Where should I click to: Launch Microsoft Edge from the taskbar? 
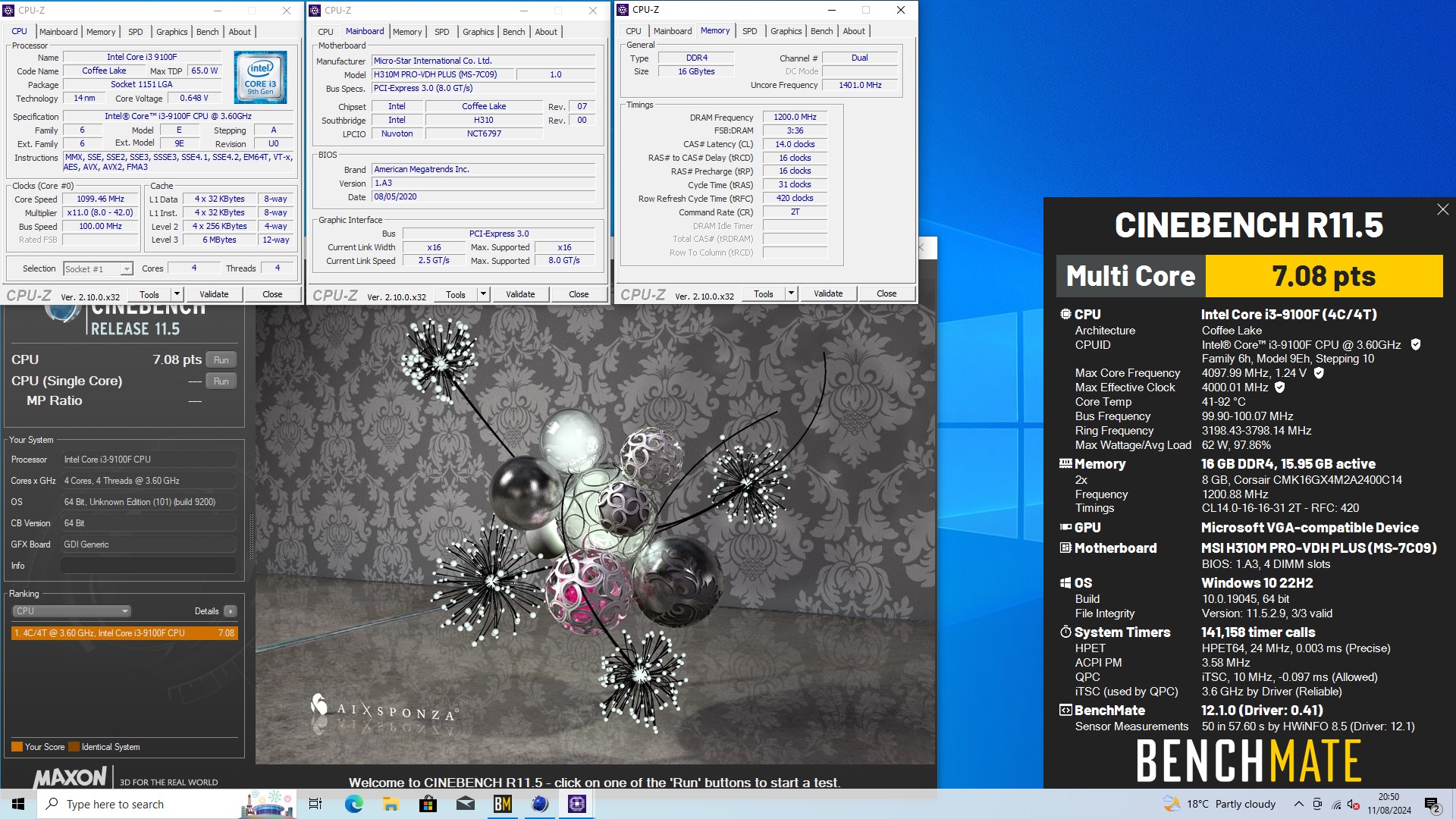tap(353, 804)
